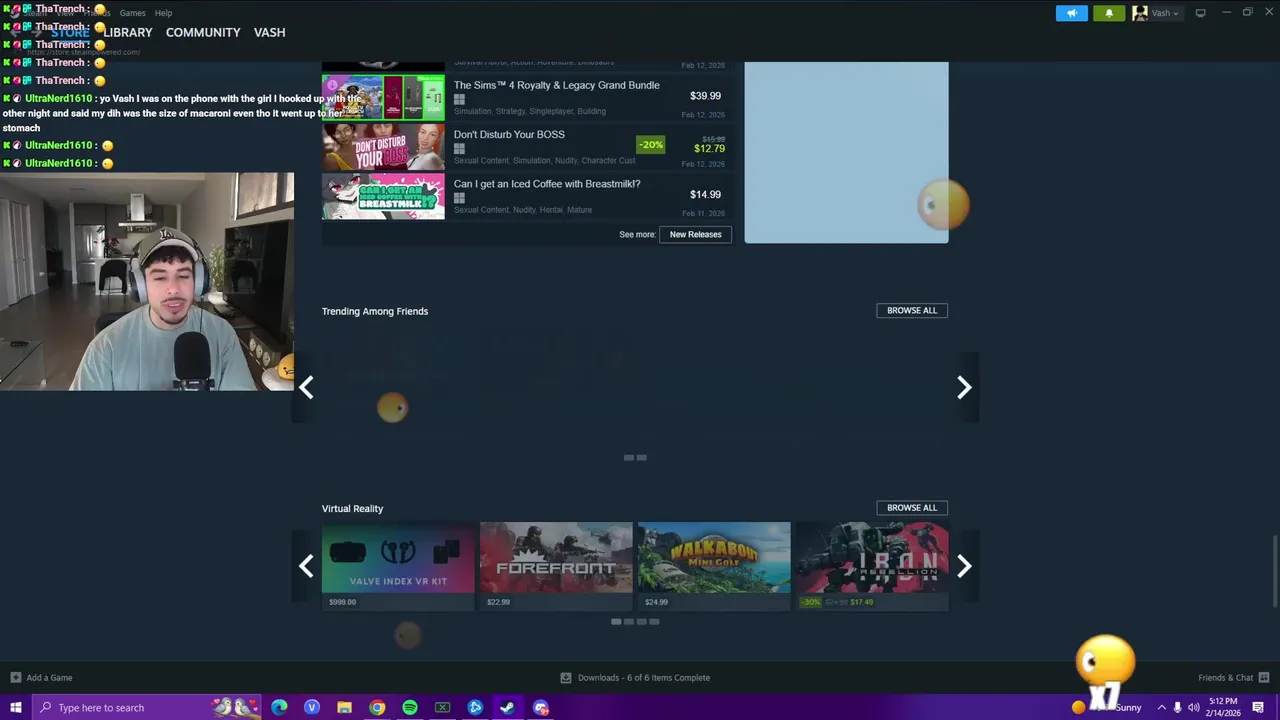
Task: Open the purple V app in taskbar
Action: point(312,707)
